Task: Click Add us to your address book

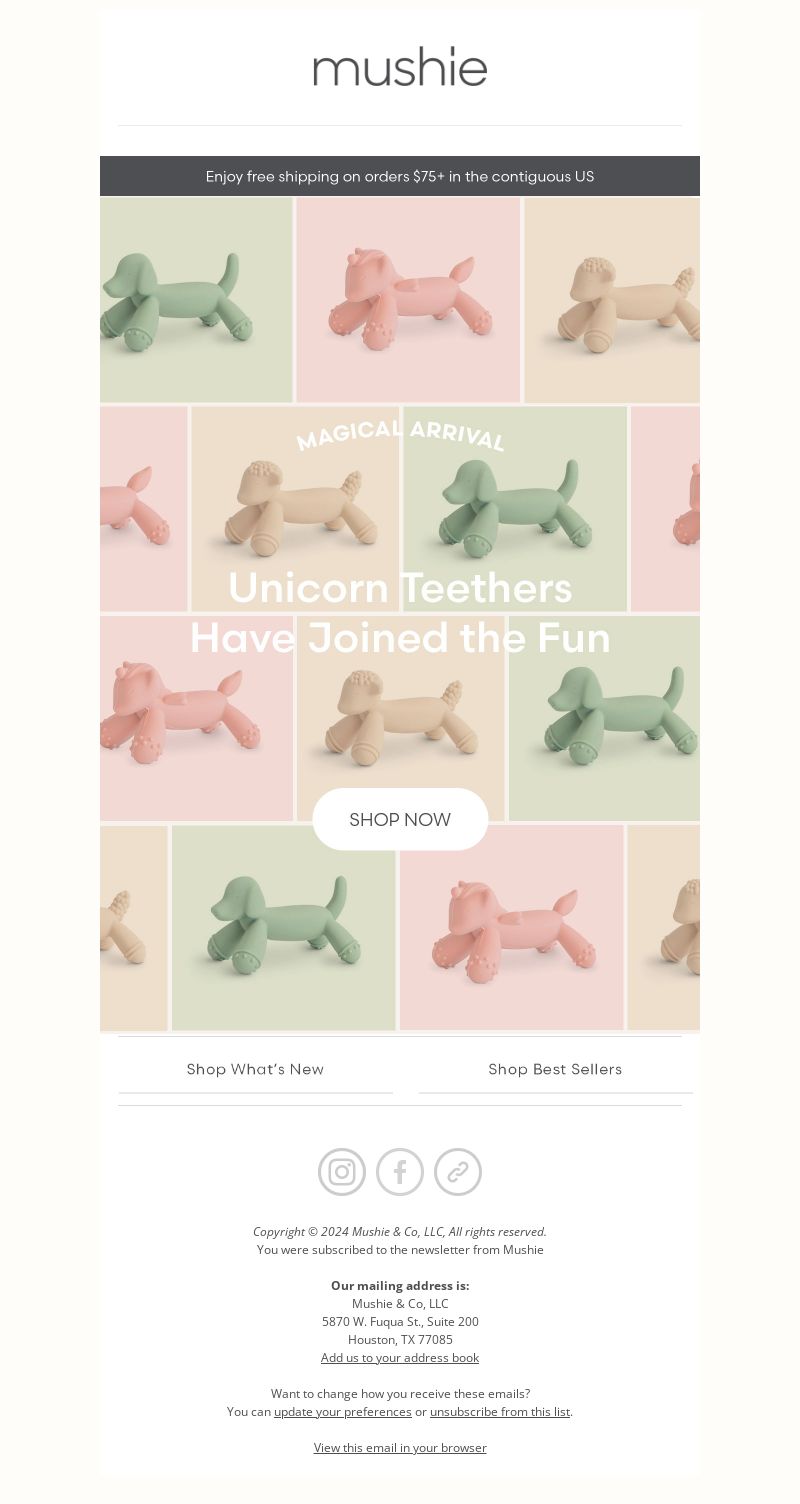Action: (x=400, y=1357)
